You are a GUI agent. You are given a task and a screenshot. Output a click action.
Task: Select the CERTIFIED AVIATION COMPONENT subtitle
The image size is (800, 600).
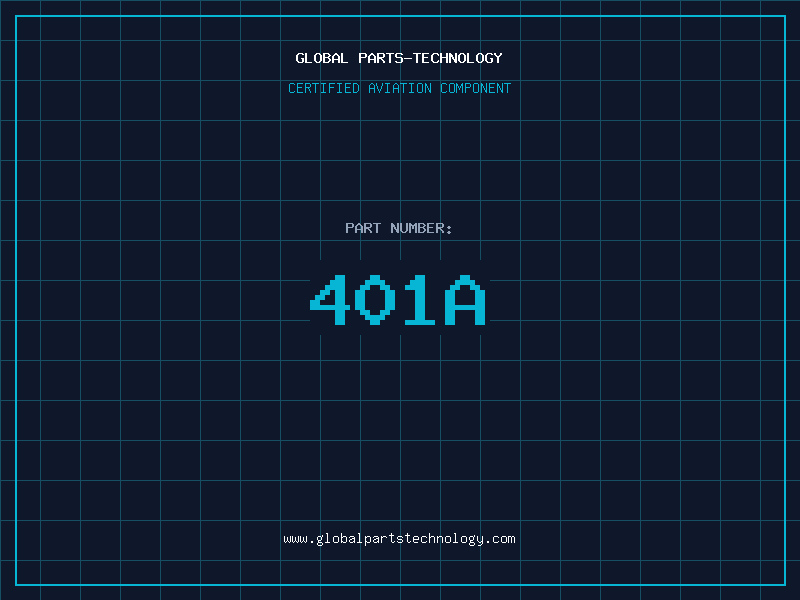coord(399,88)
